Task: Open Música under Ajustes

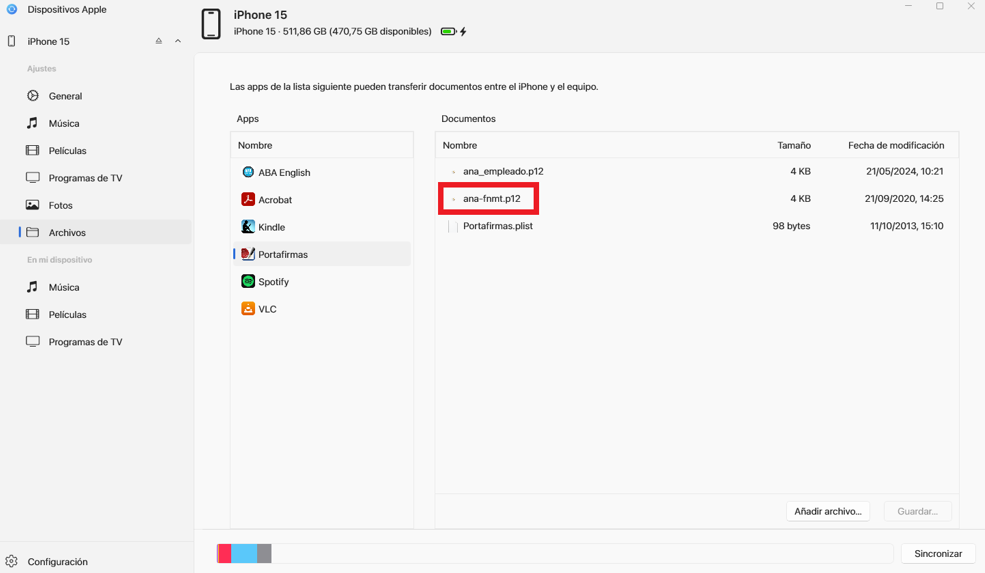Action: (x=95, y=123)
